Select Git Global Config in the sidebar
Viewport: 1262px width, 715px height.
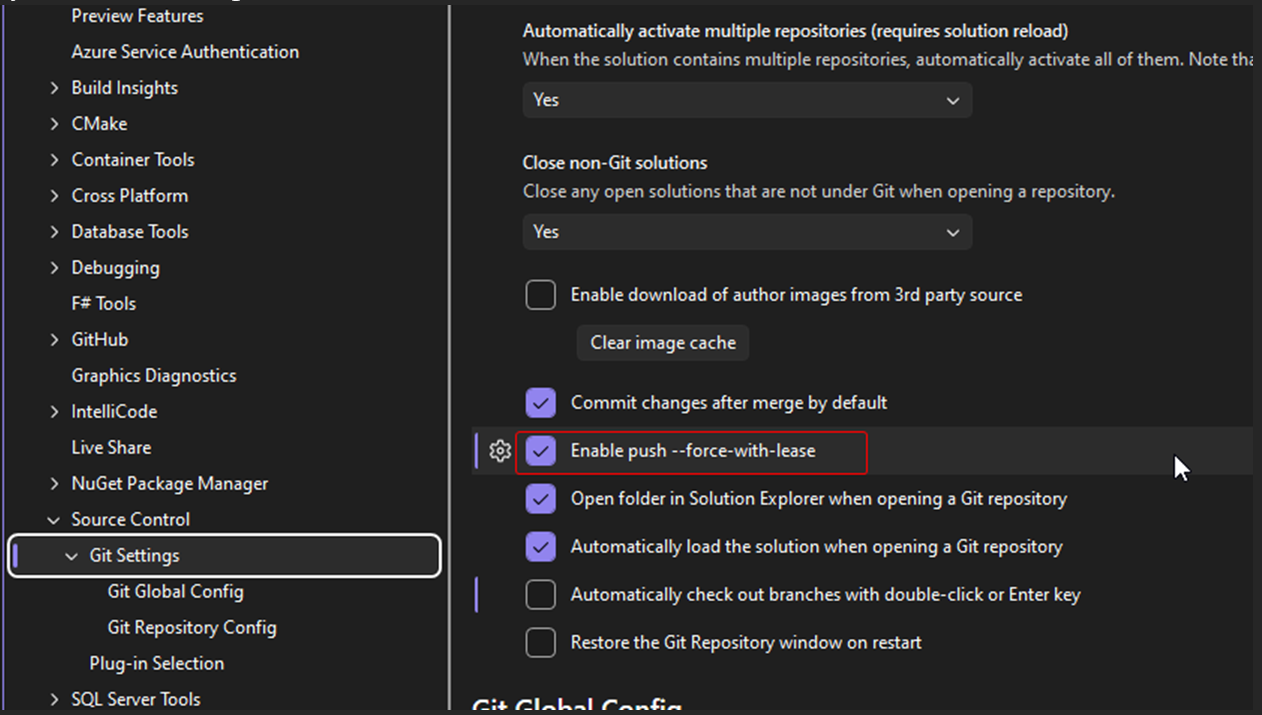click(x=175, y=591)
